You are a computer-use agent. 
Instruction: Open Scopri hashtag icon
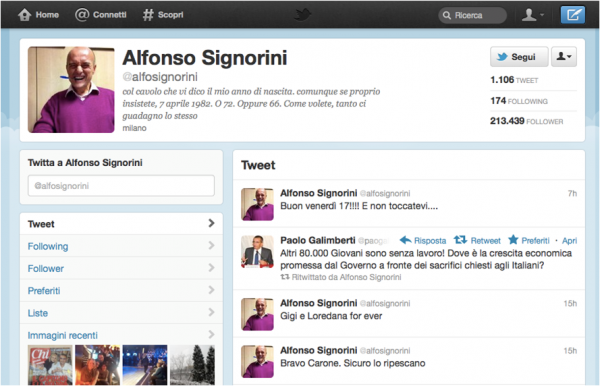[x=148, y=15]
